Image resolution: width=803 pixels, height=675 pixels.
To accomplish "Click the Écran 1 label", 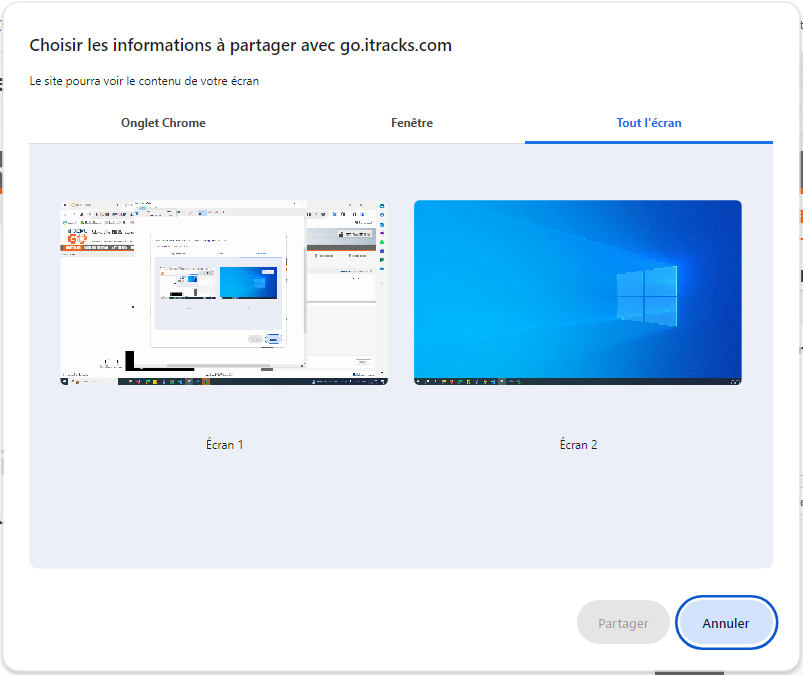I will [224, 445].
